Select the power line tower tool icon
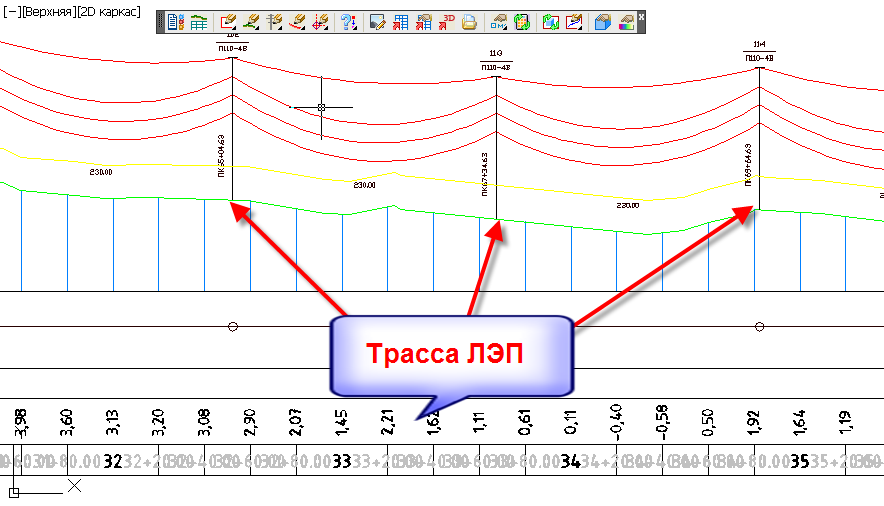Viewport: 884px width, 506px height. (274, 21)
